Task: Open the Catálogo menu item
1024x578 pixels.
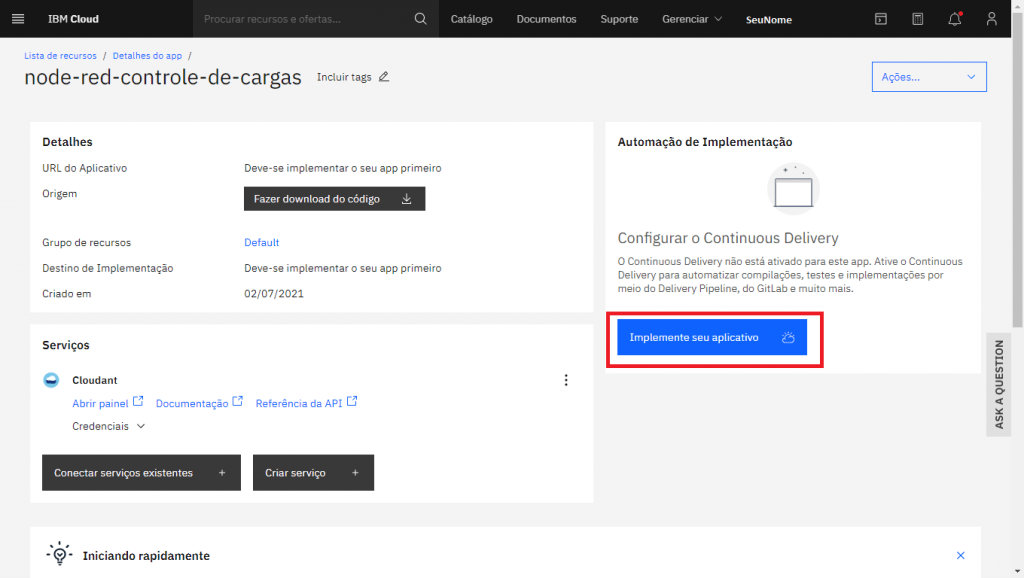Action: coord(472,19)
